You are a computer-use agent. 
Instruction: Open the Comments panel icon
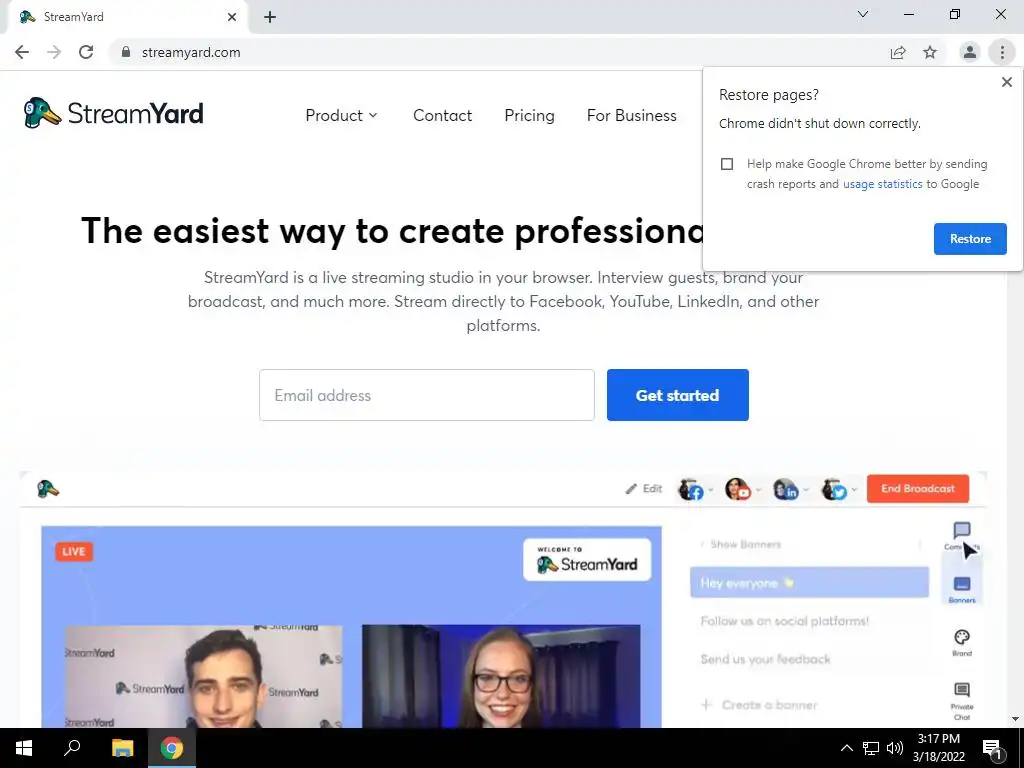[961, 536]
